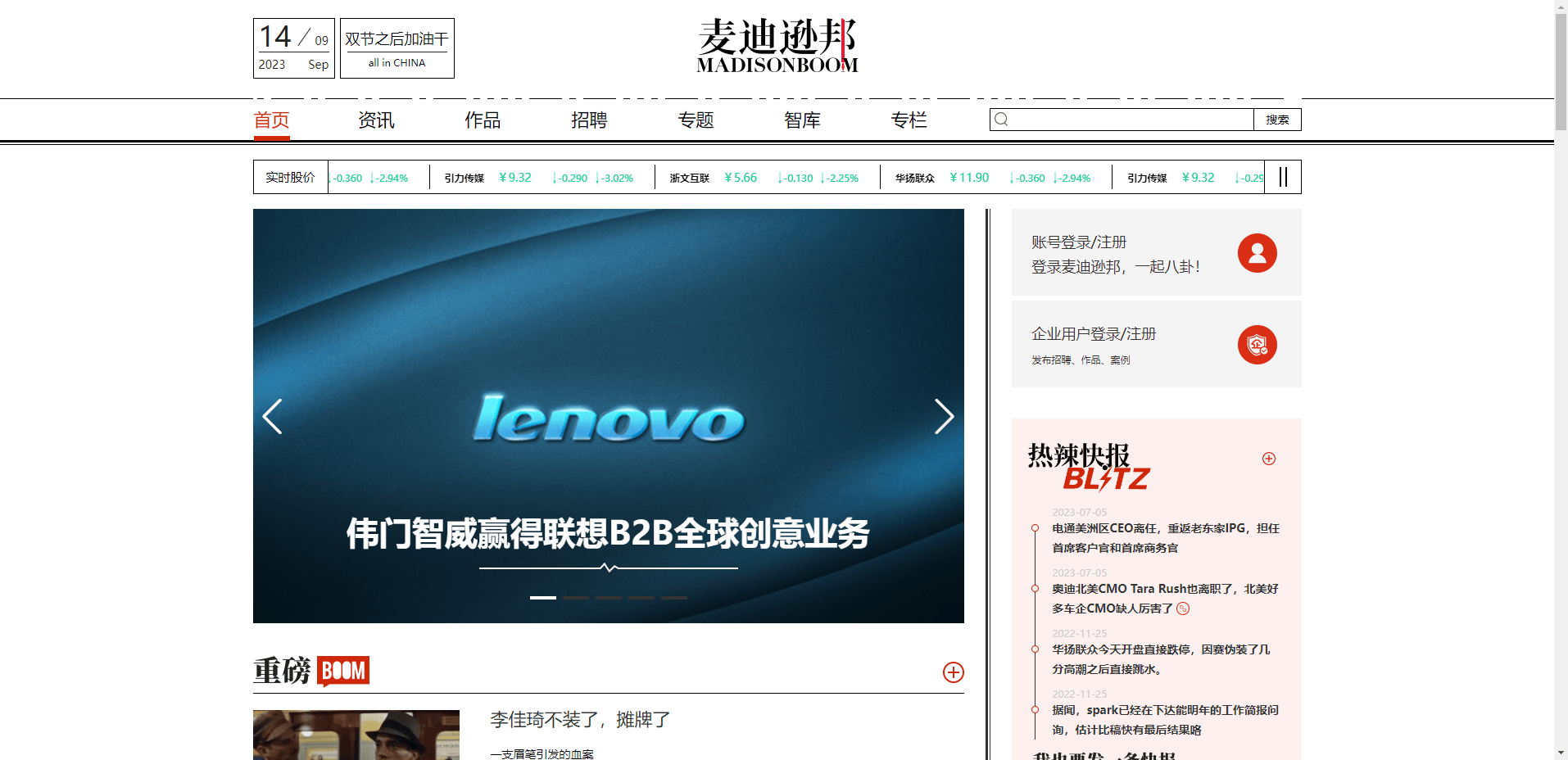Select the last carousel indicator dash

click(674, 598)
